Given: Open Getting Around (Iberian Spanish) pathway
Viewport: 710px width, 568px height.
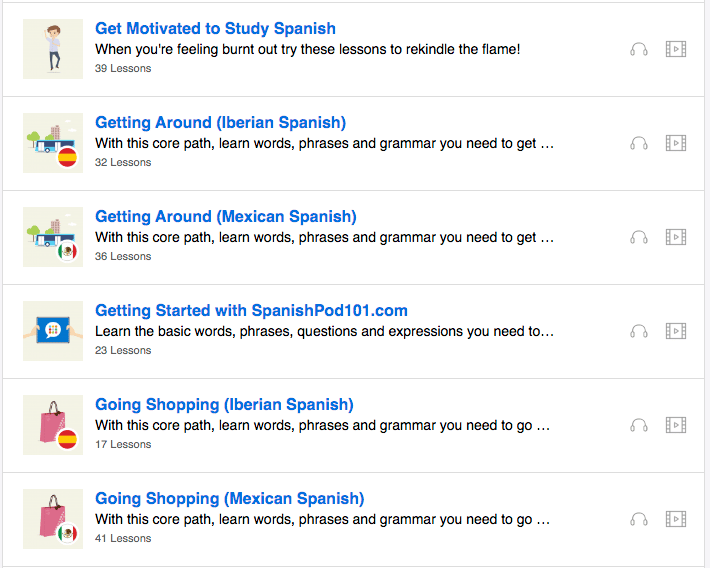Looking at the screenshot, I should tap(220, 123).
